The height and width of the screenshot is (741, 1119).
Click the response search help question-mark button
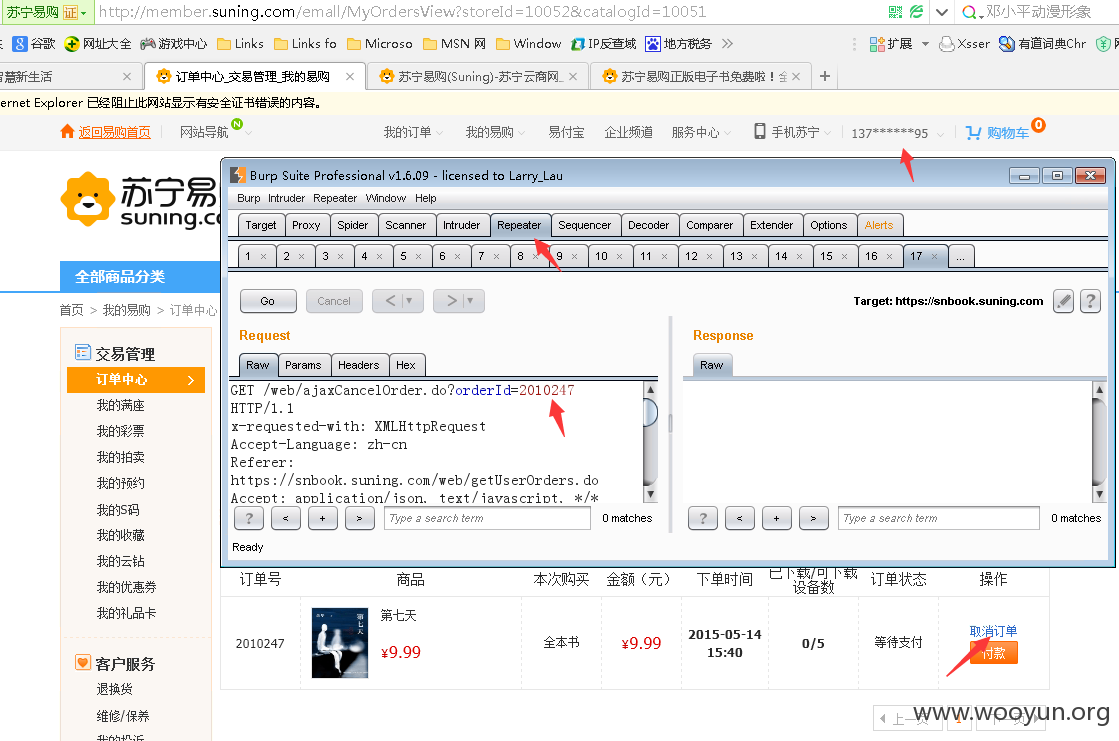[x=702, y=518]
